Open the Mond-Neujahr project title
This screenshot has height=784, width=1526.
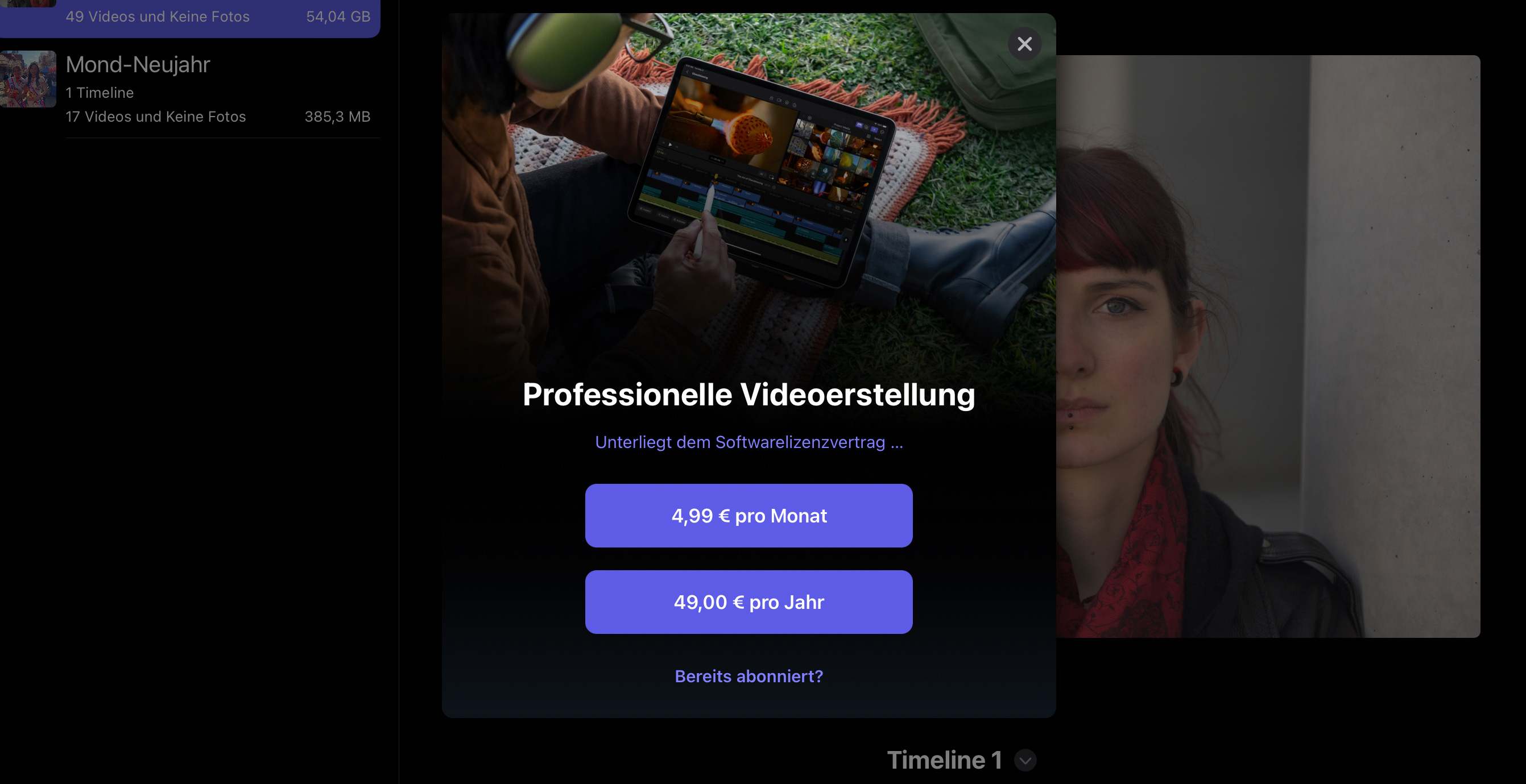click(138, 64)
